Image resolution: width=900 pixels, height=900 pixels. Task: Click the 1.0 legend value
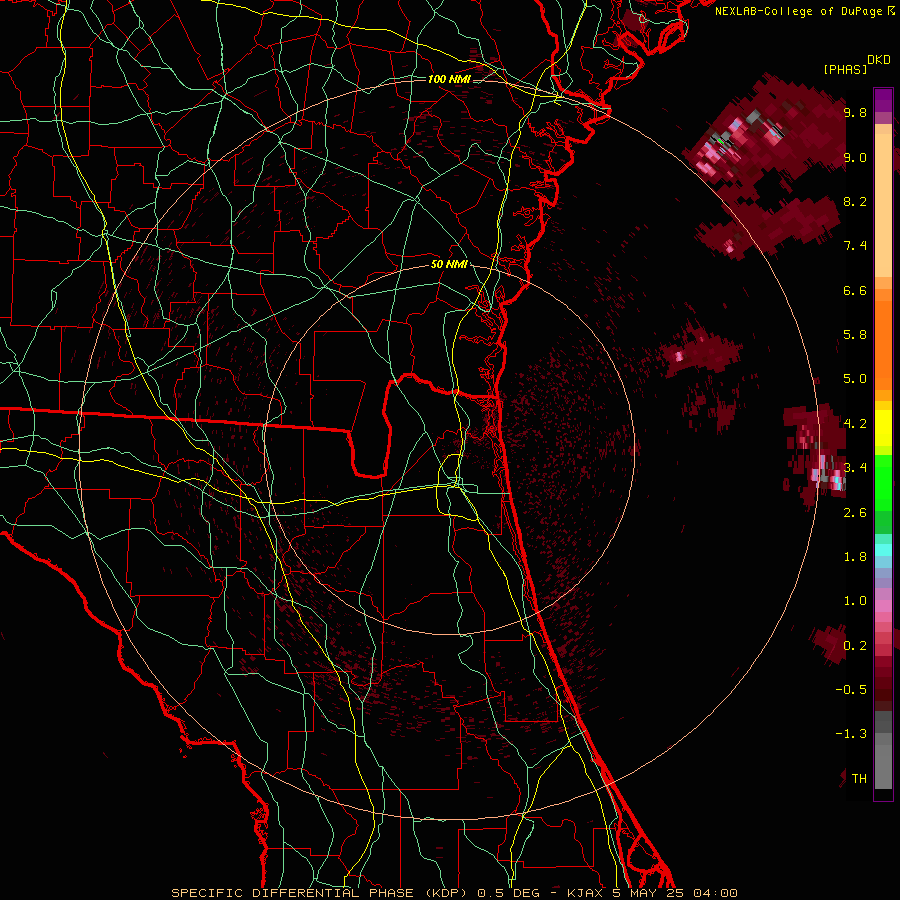coord(855,601)
